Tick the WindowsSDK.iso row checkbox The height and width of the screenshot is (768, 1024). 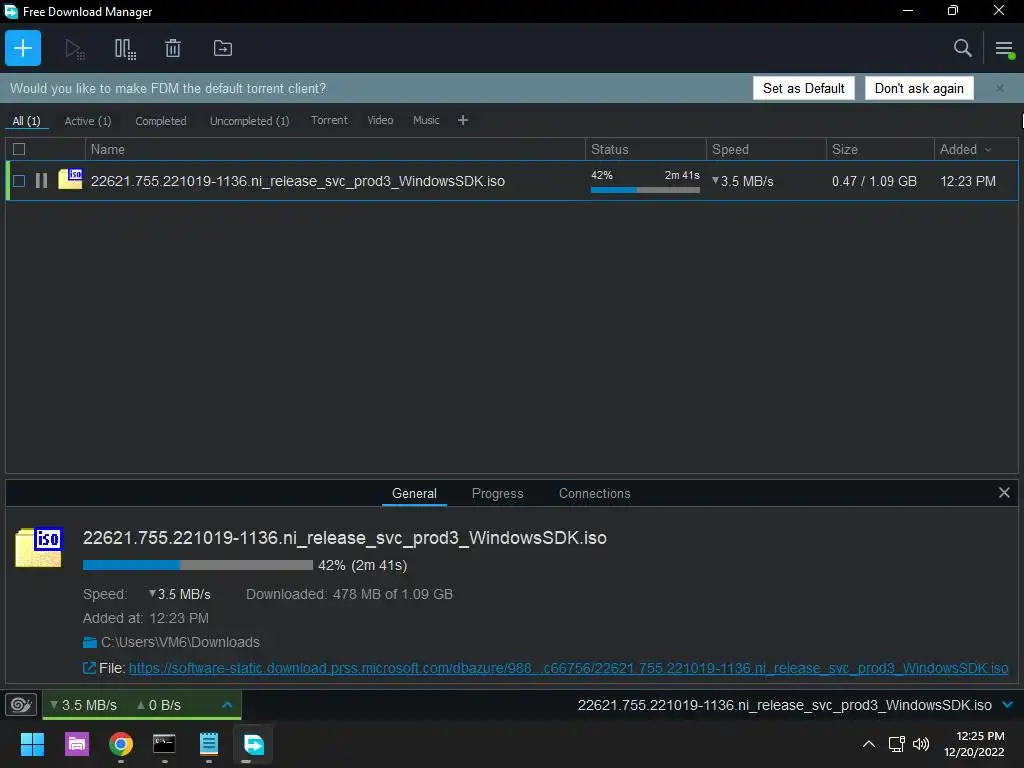[19, 181]
